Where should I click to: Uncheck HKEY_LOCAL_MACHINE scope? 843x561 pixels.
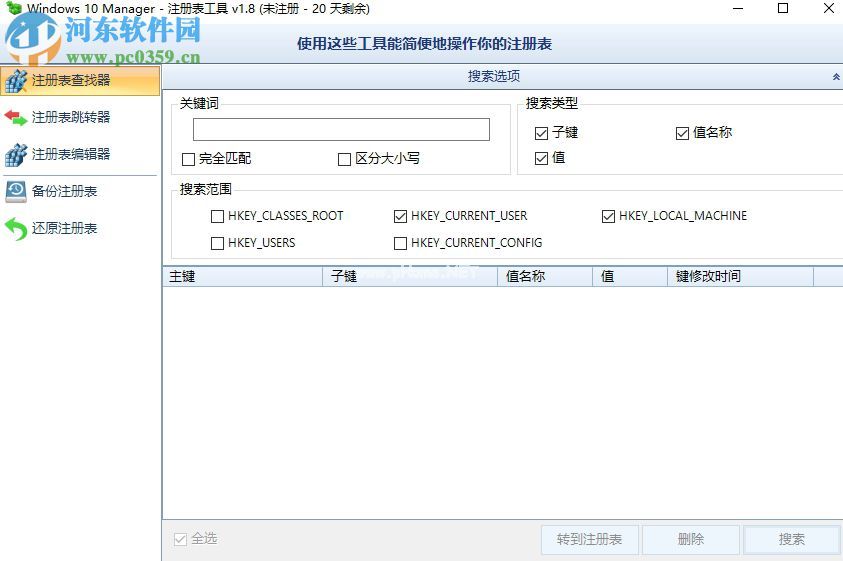coord(608,216)
